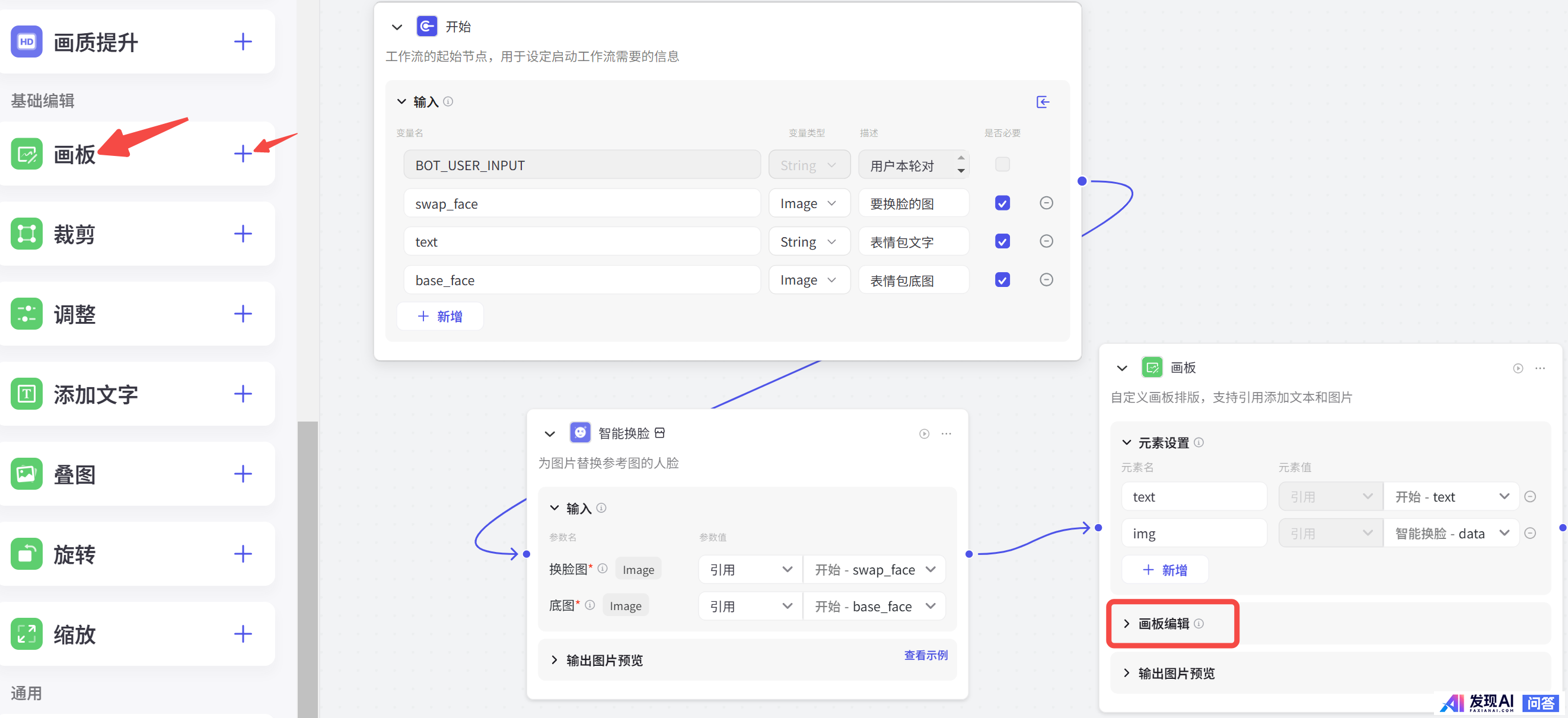Add the 画板 node with its plus icon

tap(243, 154)
